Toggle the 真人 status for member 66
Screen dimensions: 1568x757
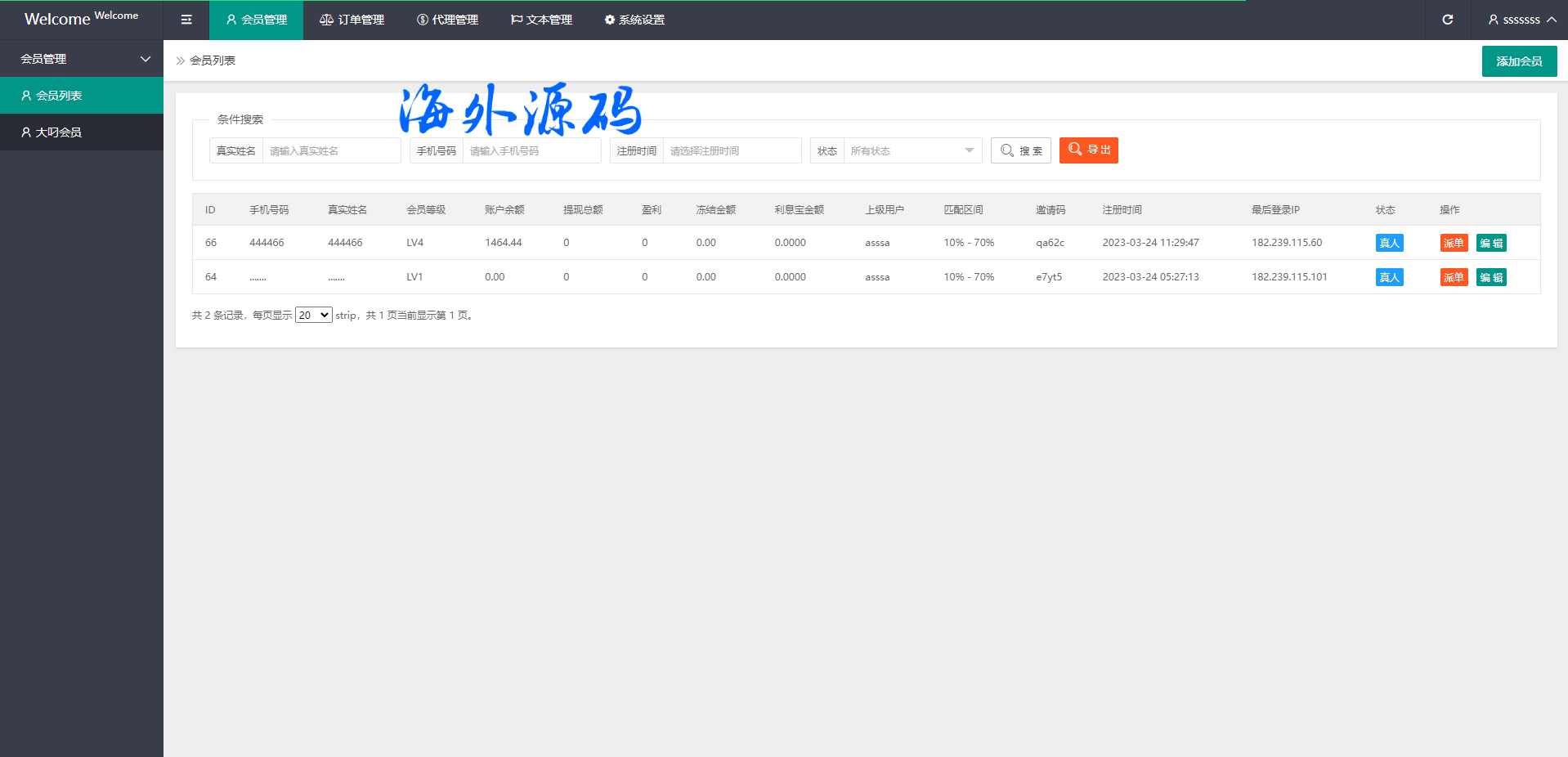tap(1389, 243)
